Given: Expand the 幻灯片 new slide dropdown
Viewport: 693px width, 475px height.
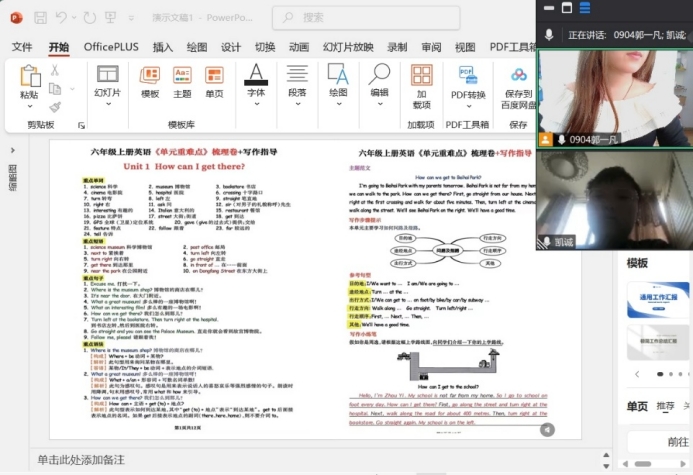Looking at the screenshot, I should tap(107, 105).
